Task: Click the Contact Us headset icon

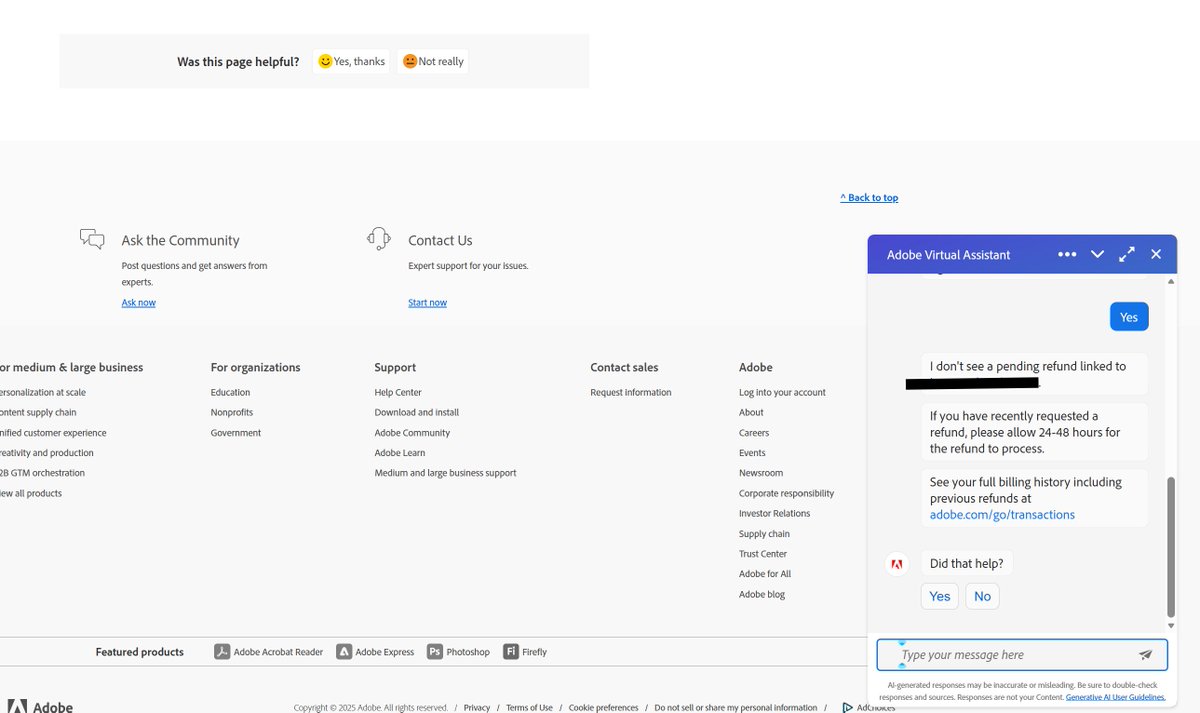Action: pyautogui.click(x=379, y=238)
